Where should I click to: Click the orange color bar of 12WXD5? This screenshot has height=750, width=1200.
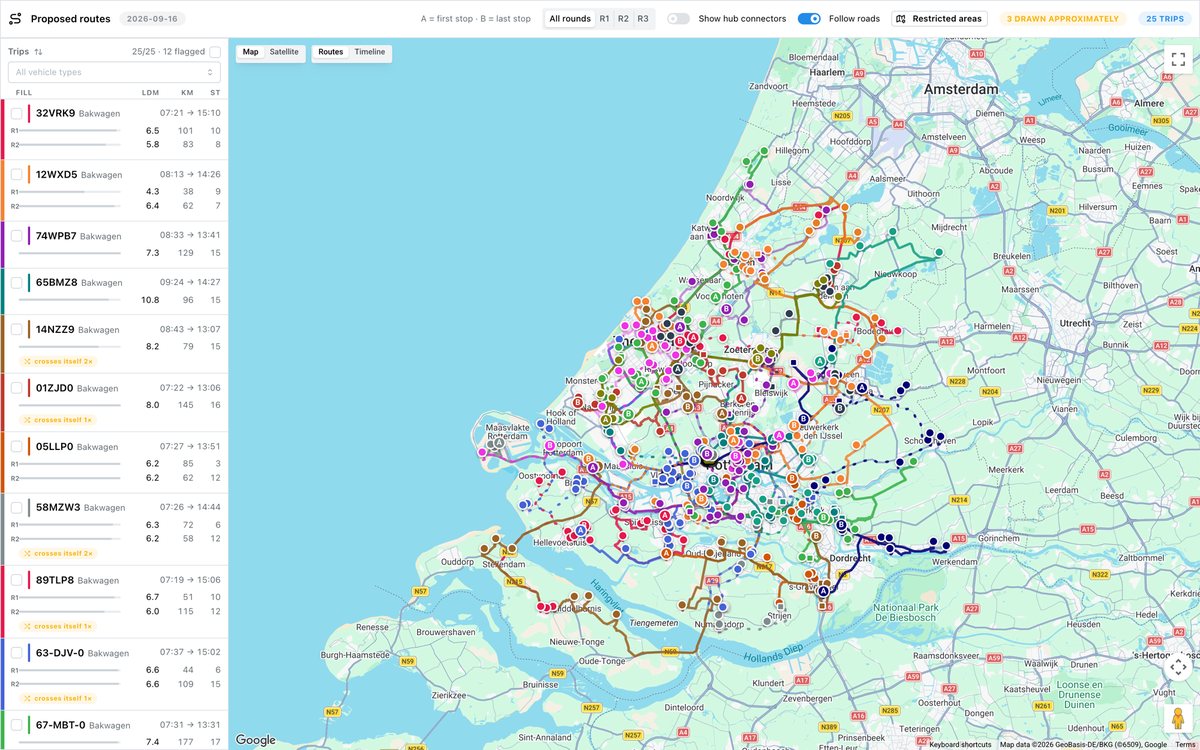[29, 174]
